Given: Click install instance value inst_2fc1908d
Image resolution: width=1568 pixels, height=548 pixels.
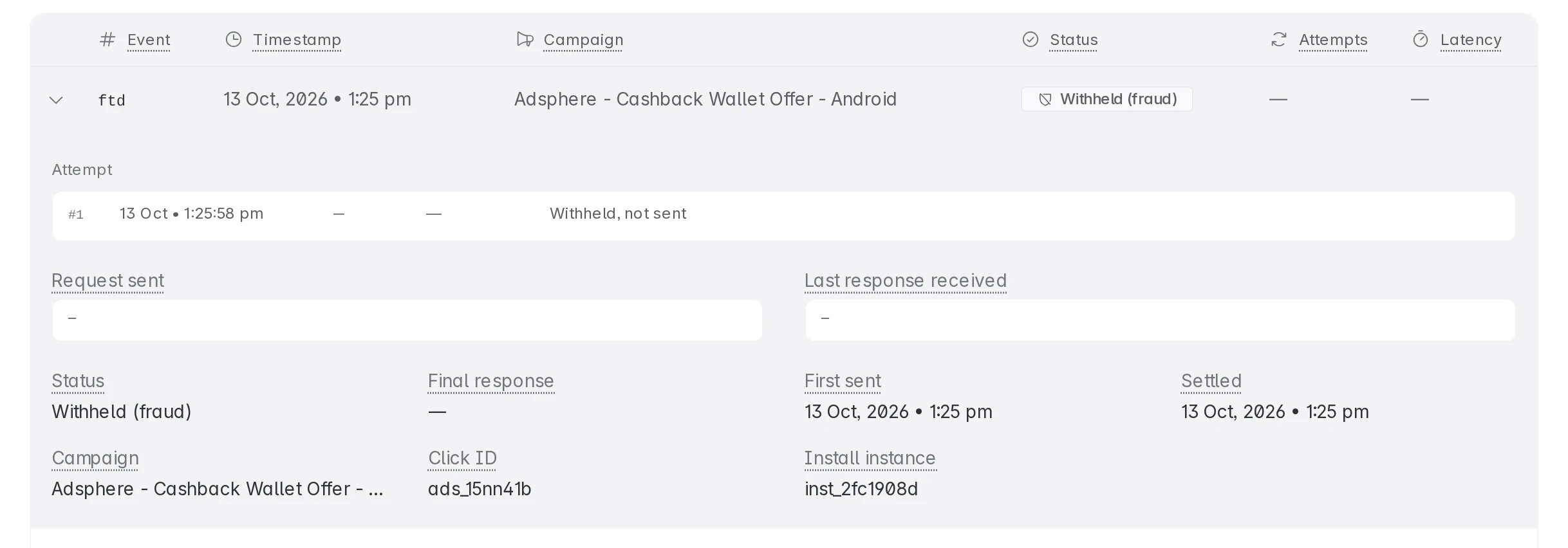Looking at the screenshot, I should [x=861, y=489].
